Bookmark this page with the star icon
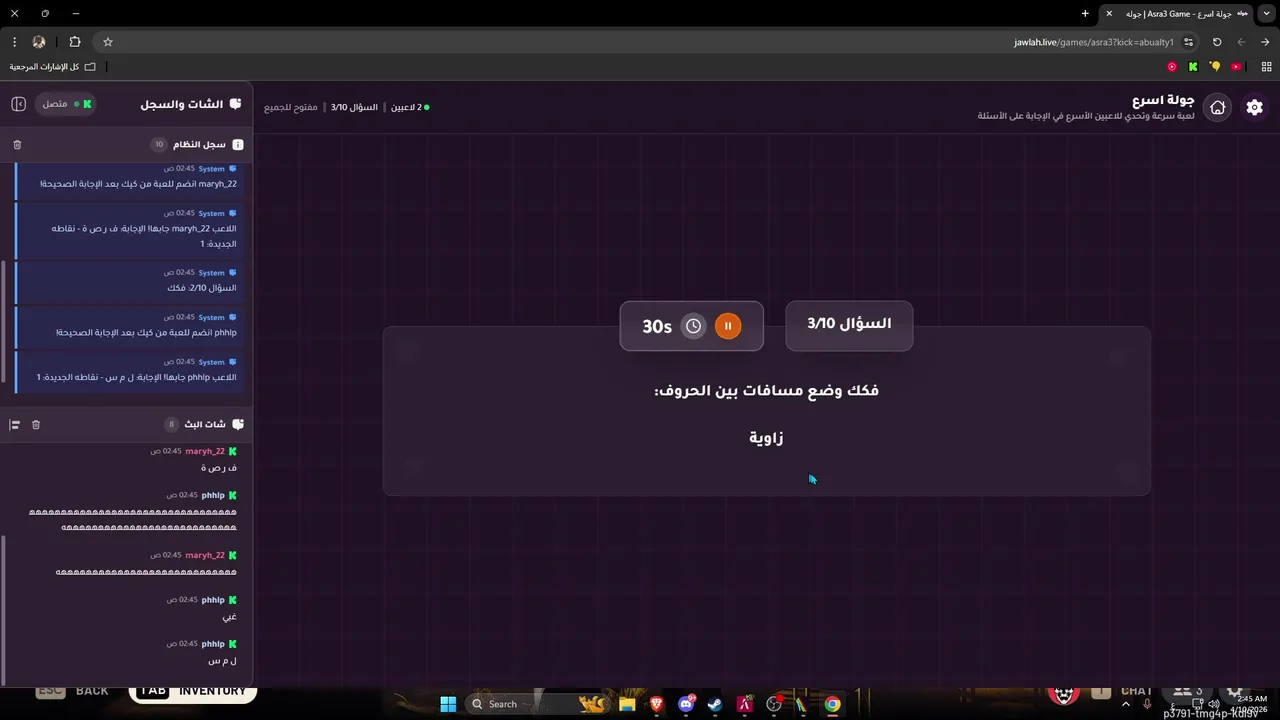1280x720 pixels. click(x=108, y=42)
